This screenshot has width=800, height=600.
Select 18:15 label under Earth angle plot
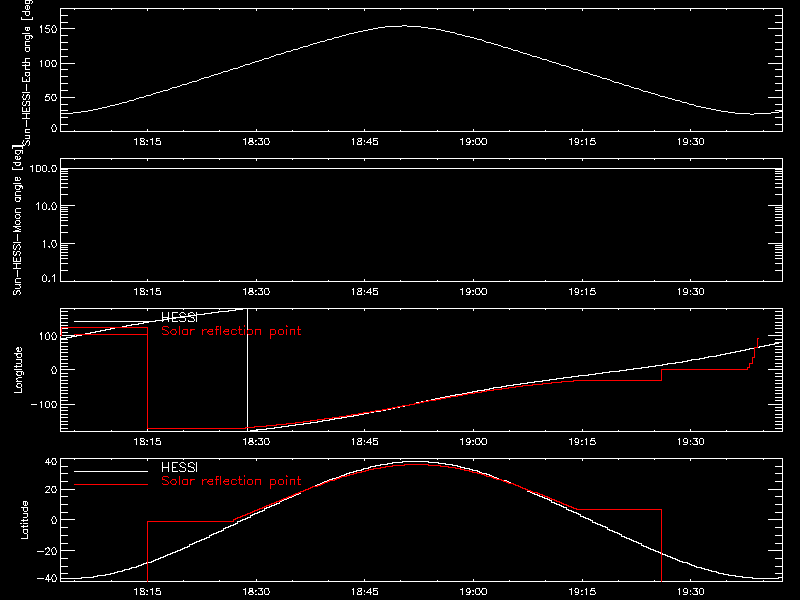click(147, 142)
